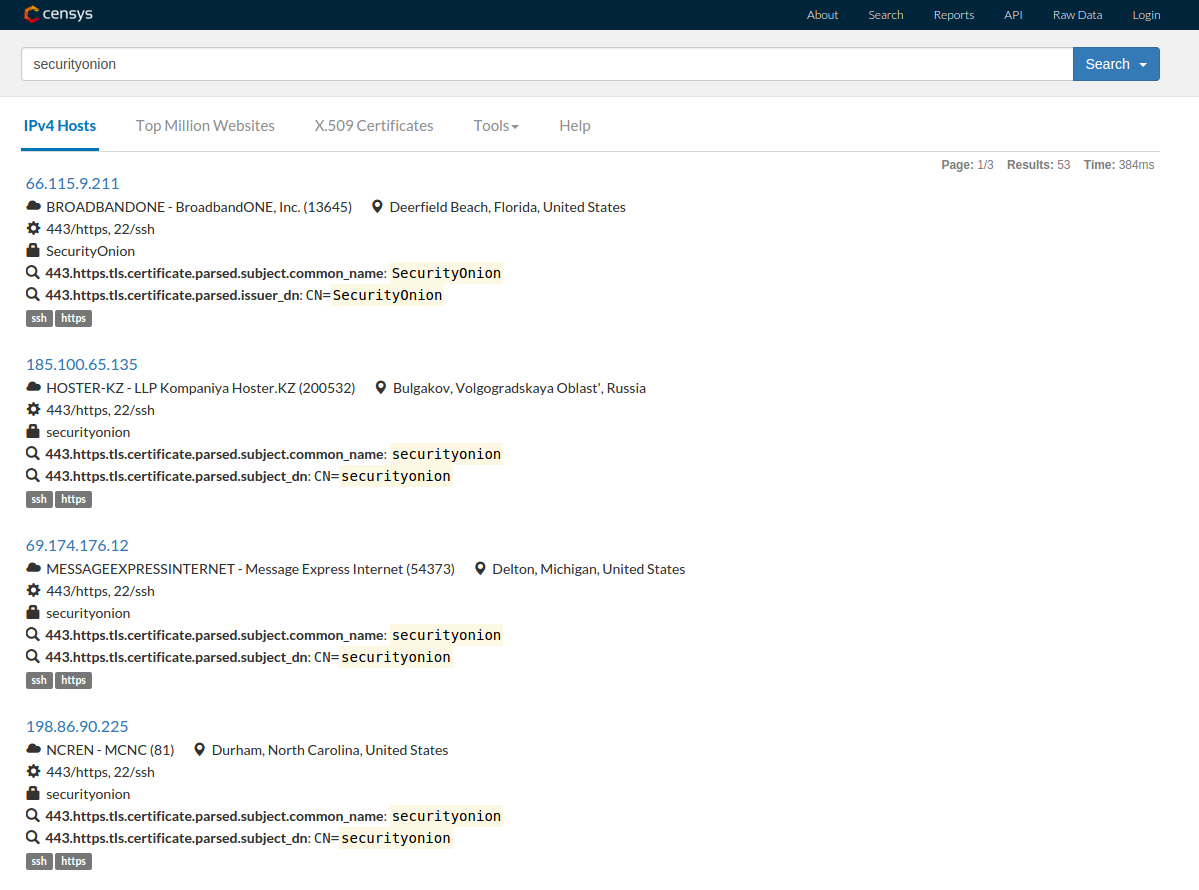Click magnifier for 66.115.9.211 common_name field
The image size is (1199, 890).
[33, 273]
